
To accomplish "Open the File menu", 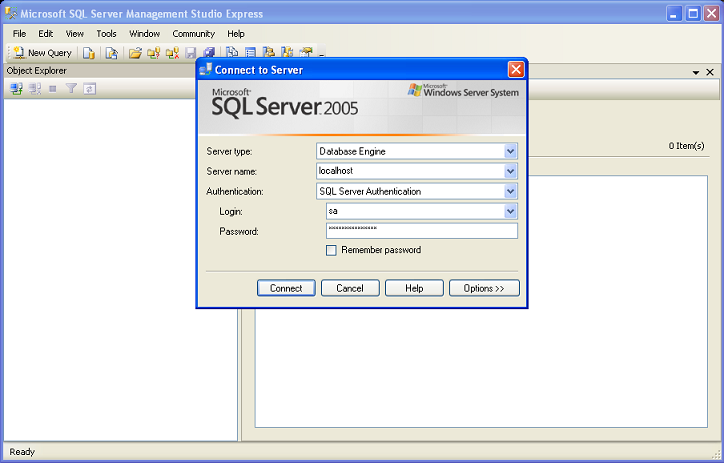I will coord(19,34).
